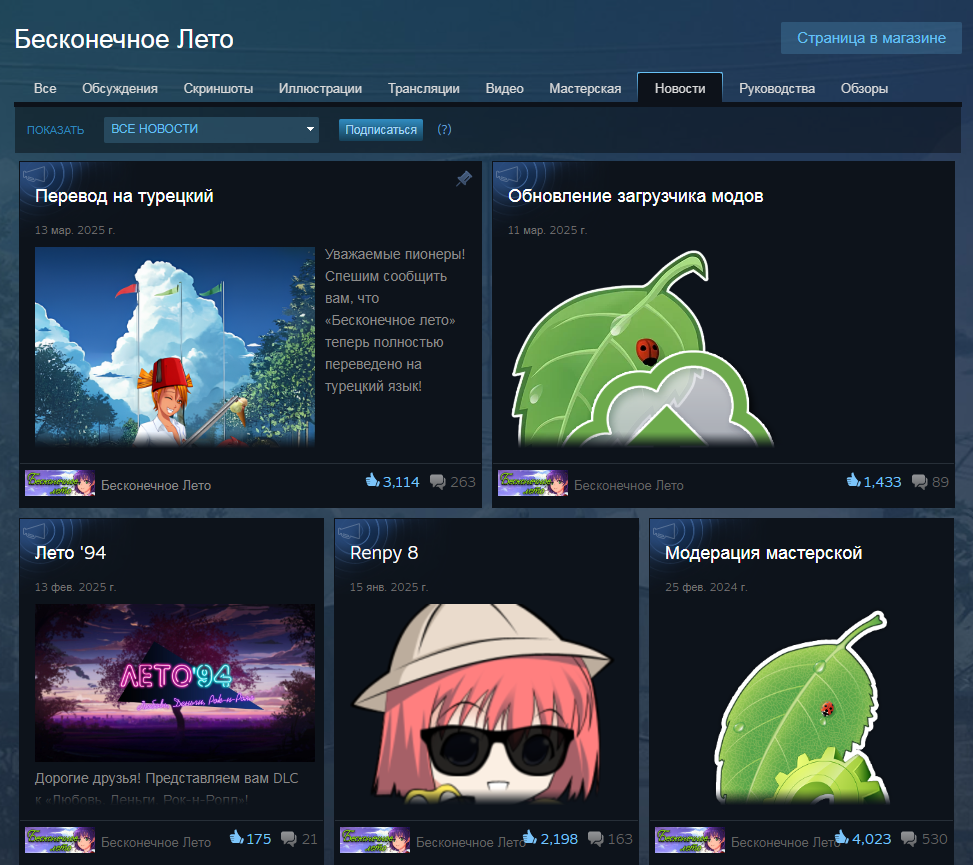Click thumbs-up icon next to 4,023
Screen dimensions: 973x865
tap(841, 838)
